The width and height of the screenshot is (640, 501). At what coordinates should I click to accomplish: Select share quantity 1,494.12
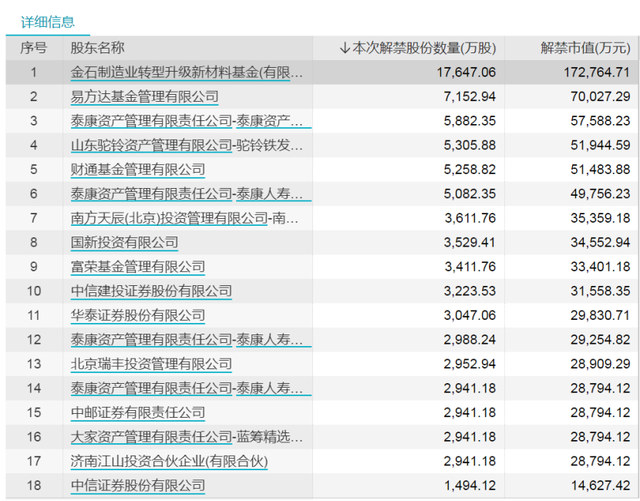[470, 485]
